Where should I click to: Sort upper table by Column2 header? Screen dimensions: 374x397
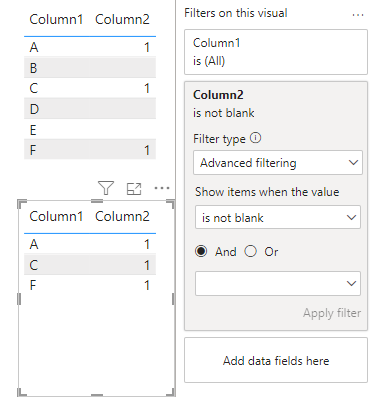[122, 19]
